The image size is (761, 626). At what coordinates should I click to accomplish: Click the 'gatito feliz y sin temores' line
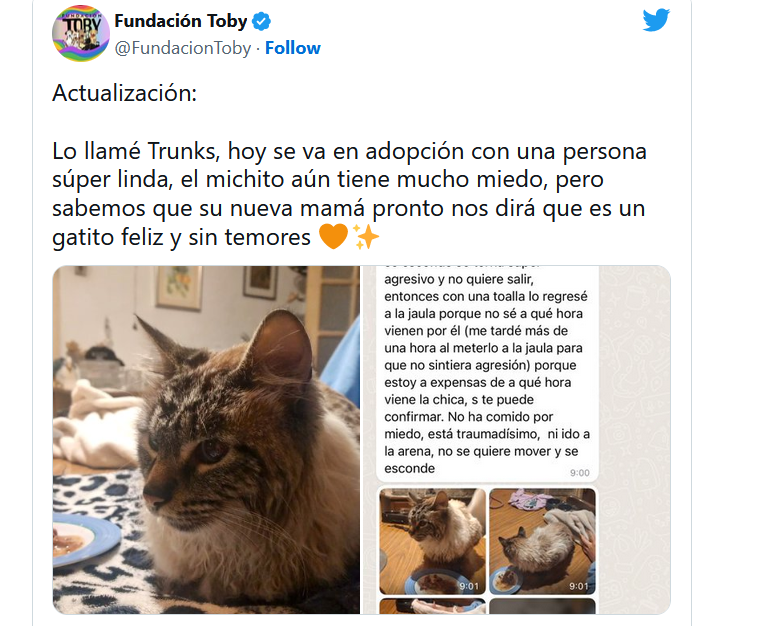[182, 237]
